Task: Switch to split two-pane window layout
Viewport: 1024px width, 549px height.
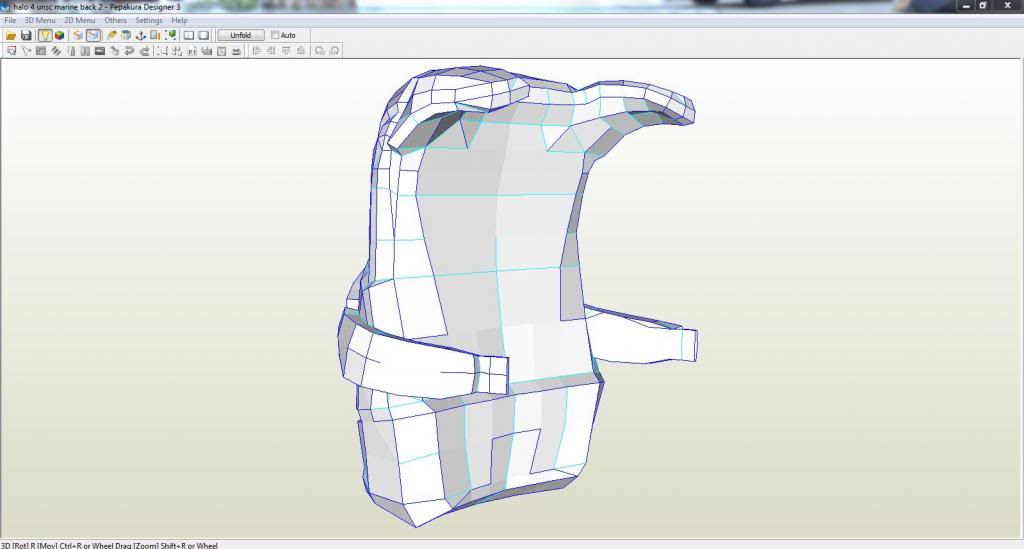Action: coord(189,35)
